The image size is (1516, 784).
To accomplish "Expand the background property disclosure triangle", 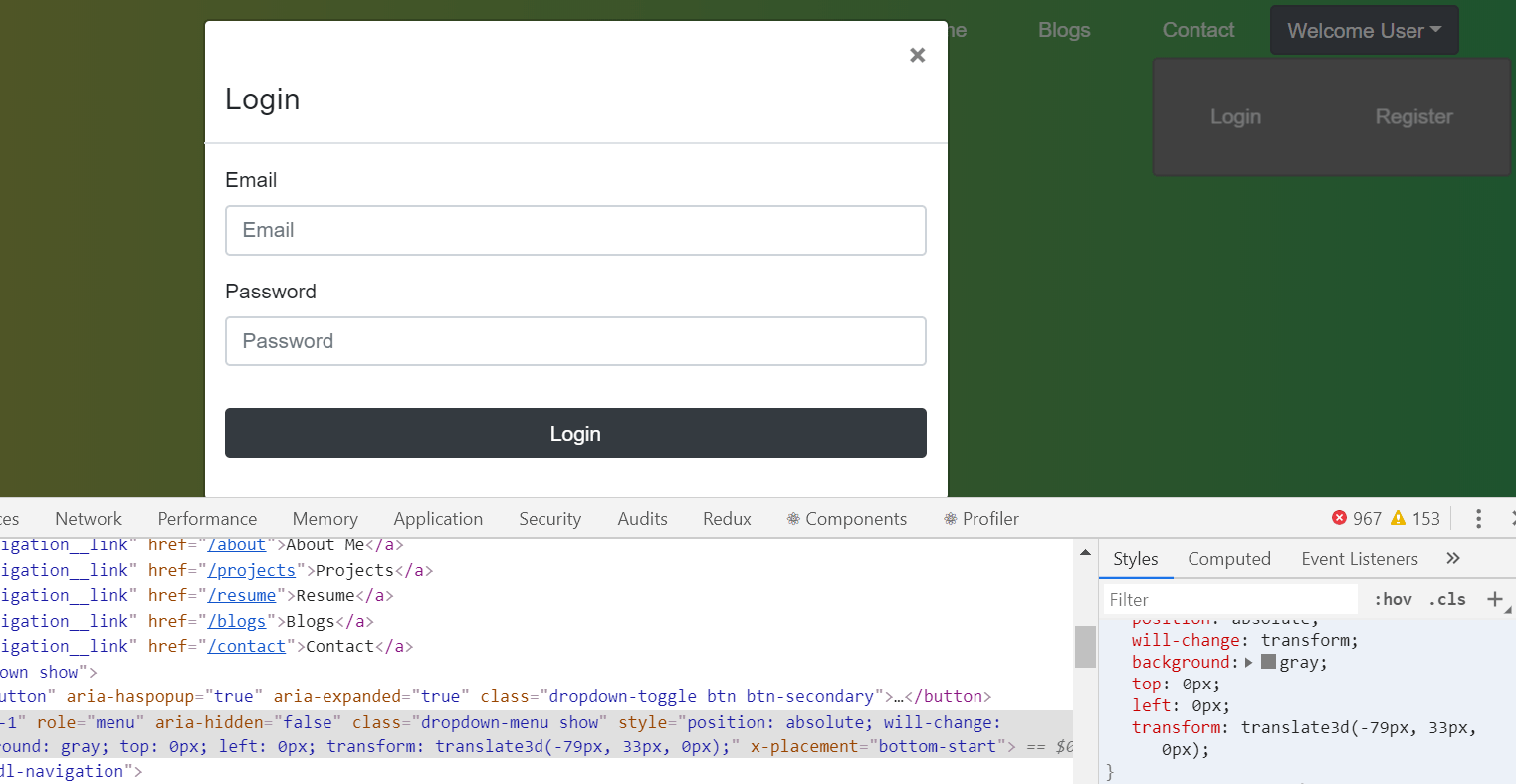I will click(1248, 662).
